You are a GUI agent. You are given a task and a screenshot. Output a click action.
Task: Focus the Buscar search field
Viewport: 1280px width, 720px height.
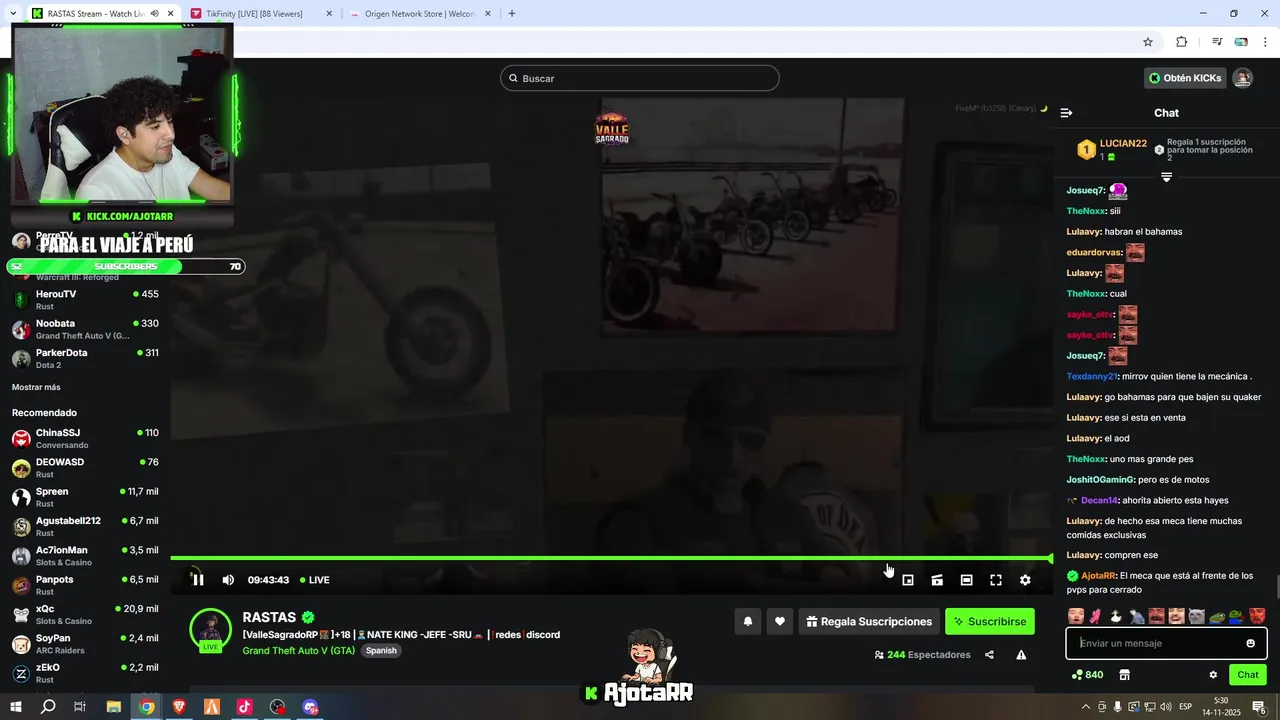pyautogui.click(x=640, y=78)
